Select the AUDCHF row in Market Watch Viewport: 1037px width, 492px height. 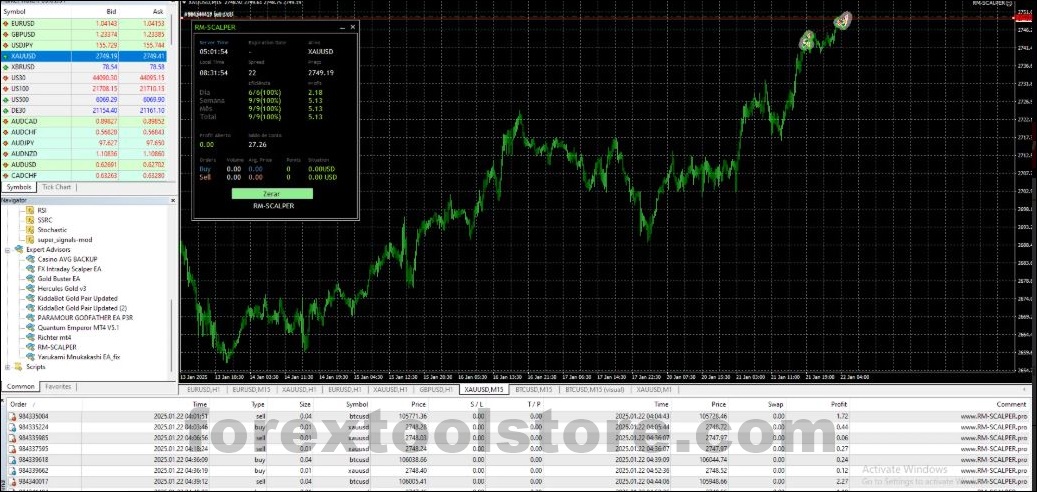pyautogui.click(x=83, y=132)
